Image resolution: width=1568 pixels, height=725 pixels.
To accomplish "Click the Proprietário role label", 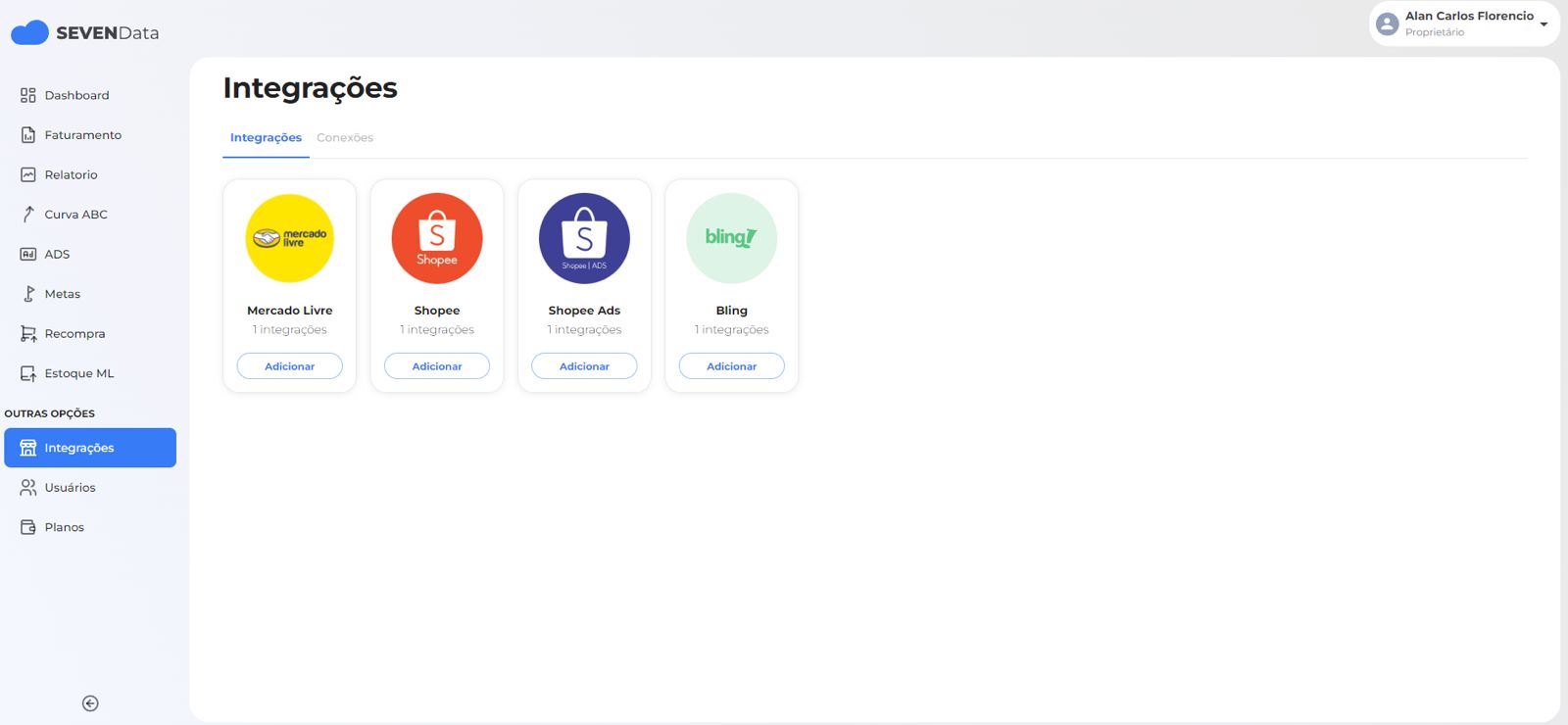I will point(1435,32).
